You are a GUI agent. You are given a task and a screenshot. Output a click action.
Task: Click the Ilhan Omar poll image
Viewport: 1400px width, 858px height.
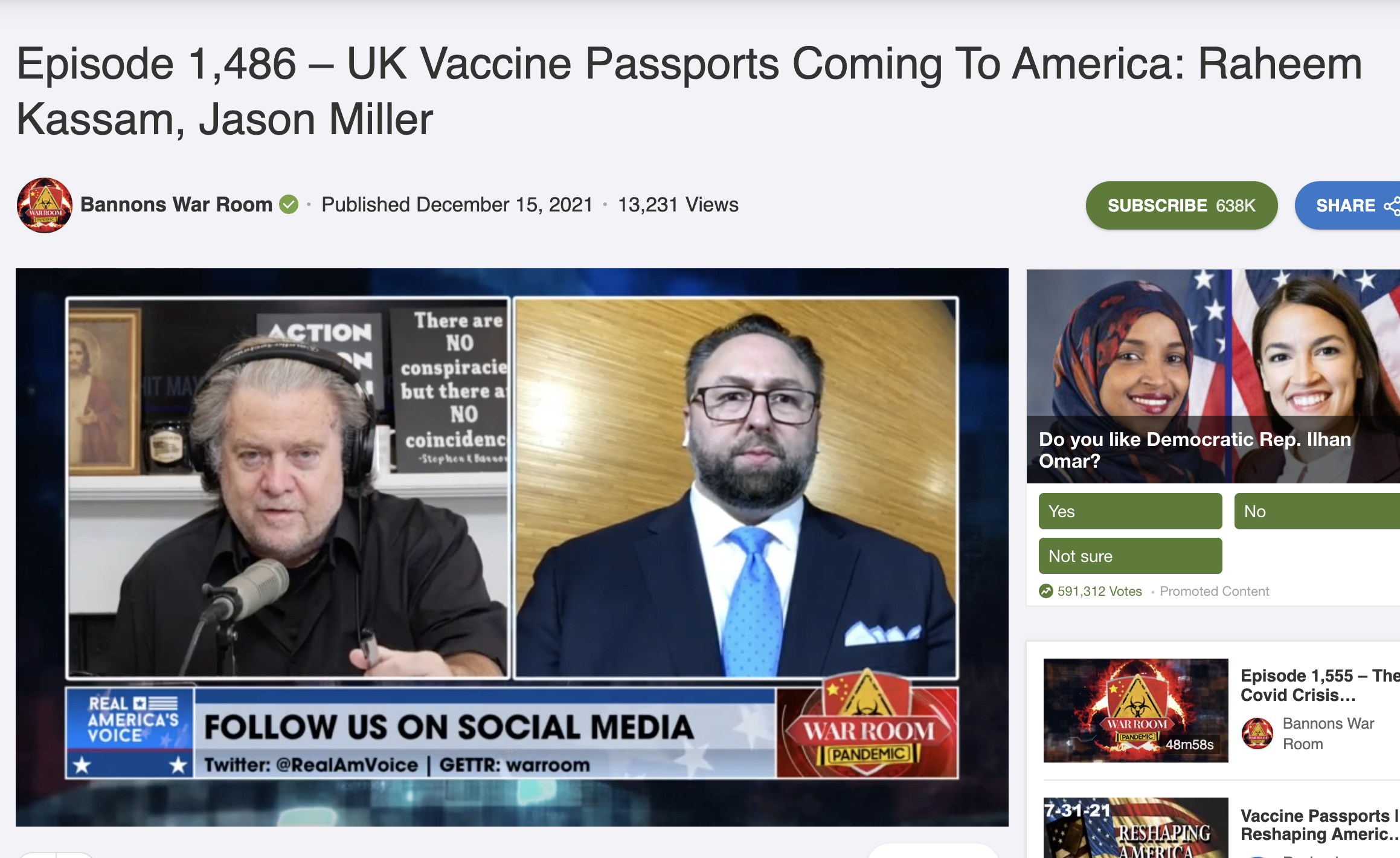1213,376
